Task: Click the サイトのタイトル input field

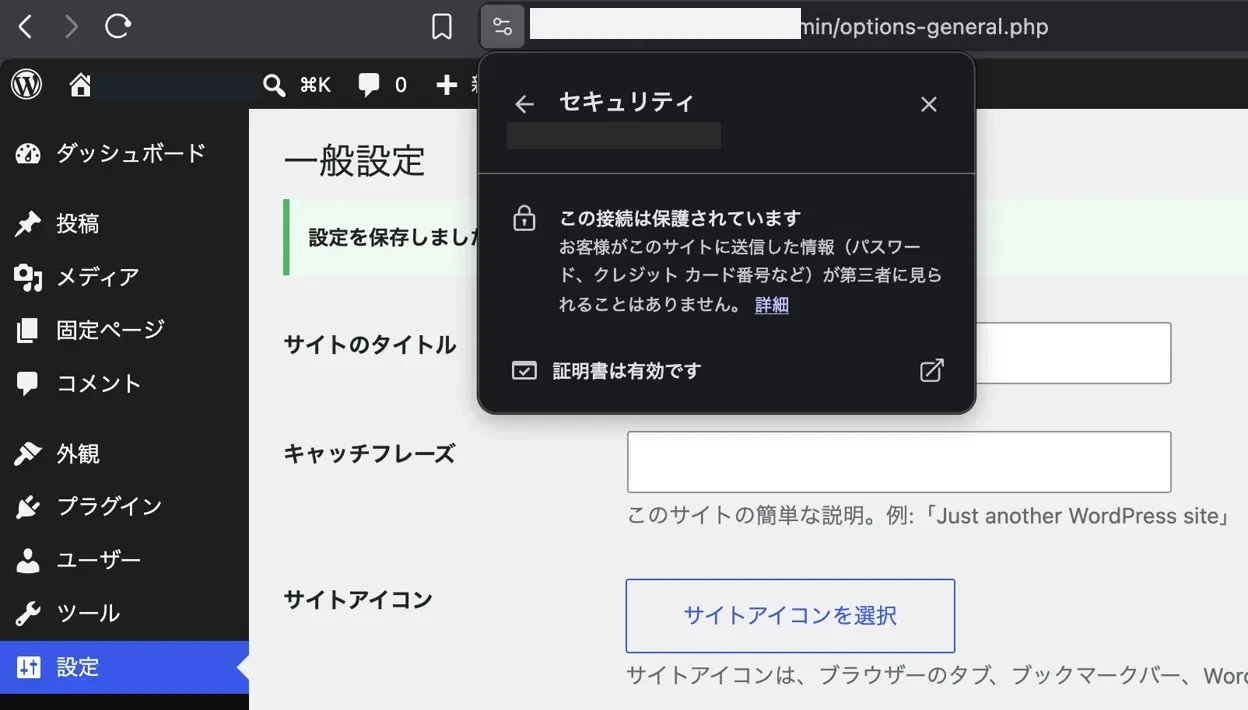Action: pos(1073,353)
